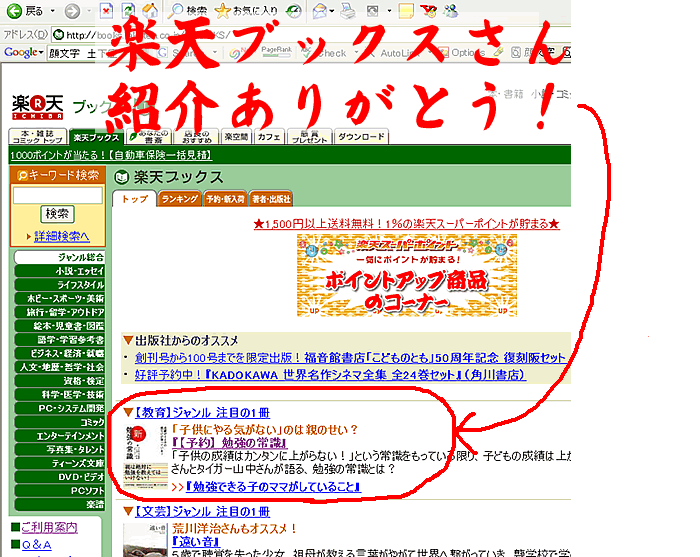Viewport: 700px width, 557px height.
Task: Open the 勉強できる子のママがしていること link
Action: [x=273, y=486]
